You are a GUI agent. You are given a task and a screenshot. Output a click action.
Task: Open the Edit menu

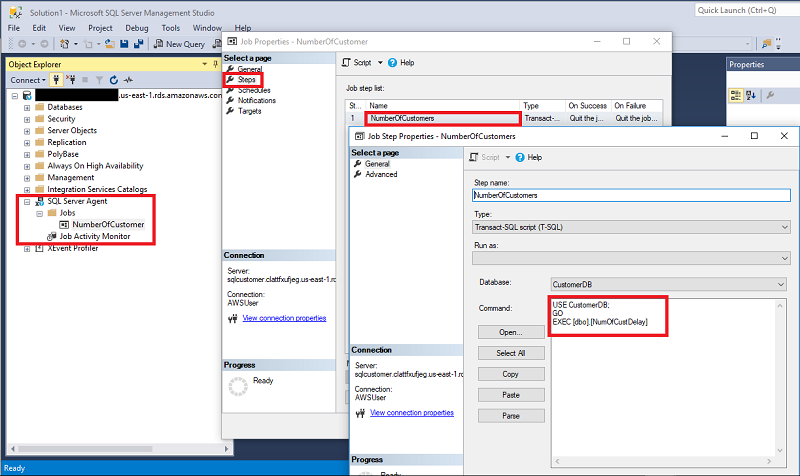click(x=39, y=28)
